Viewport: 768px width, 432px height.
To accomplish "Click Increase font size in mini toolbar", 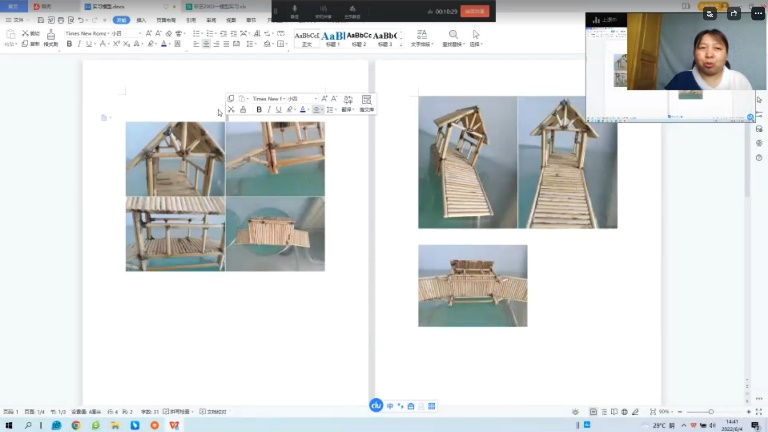I will coord(324,99).
